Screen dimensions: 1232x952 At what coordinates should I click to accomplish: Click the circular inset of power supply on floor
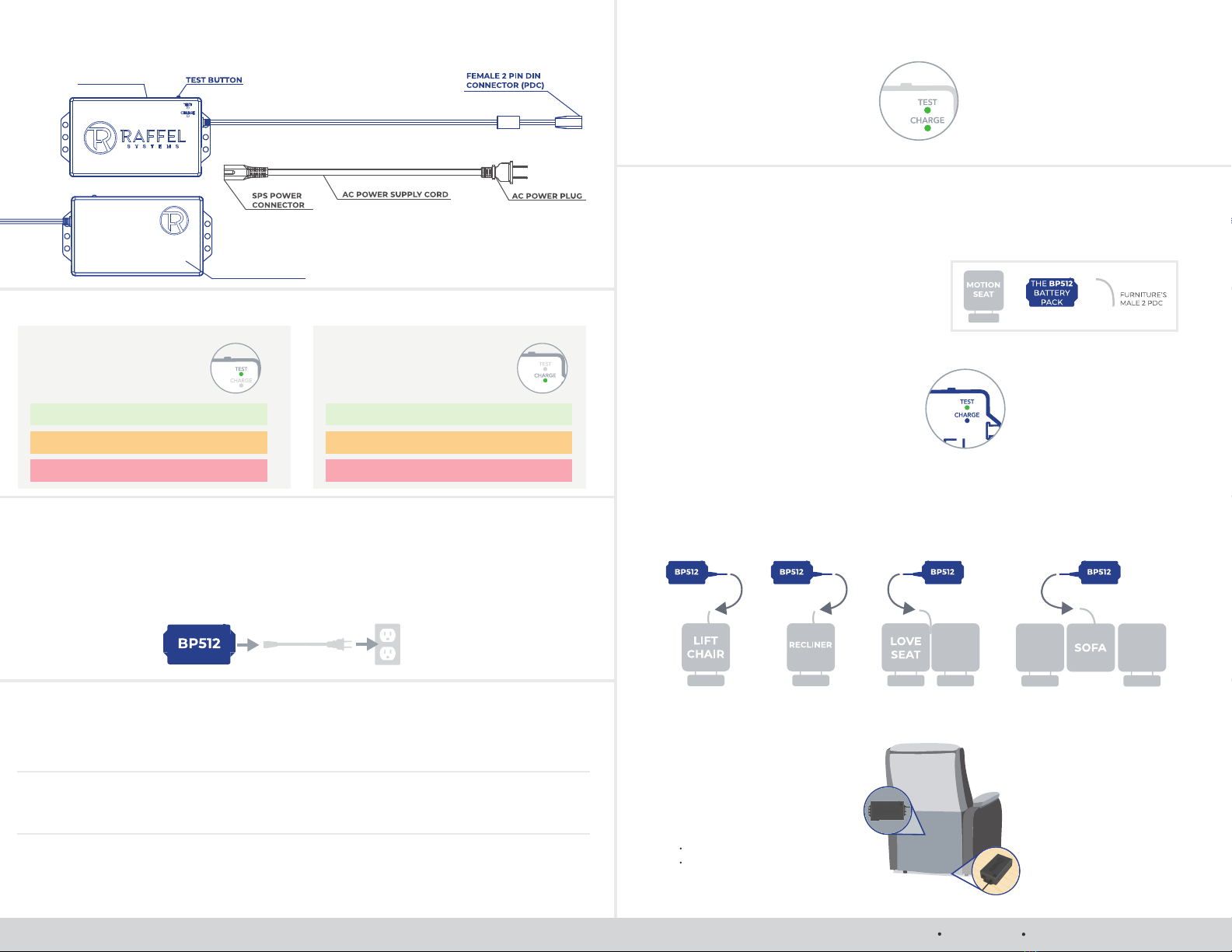click(x=995, y=870)
